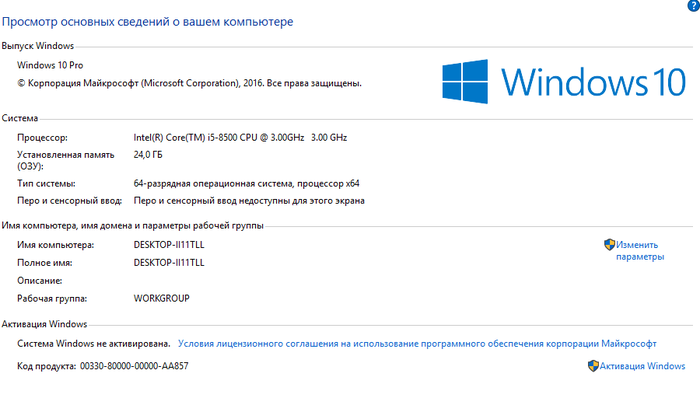Click the Перо и сенсорный ввод недоступны value
The width and height of the screenshot is (700, 419).
coord(249,201)
